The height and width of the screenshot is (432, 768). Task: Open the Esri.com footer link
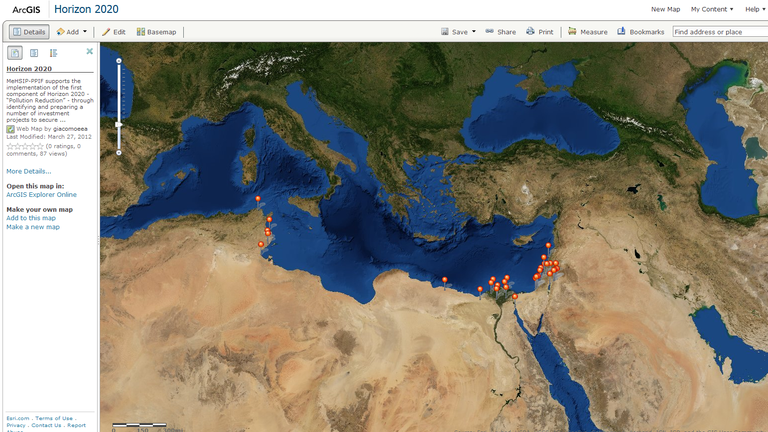(x=18, y=418)
